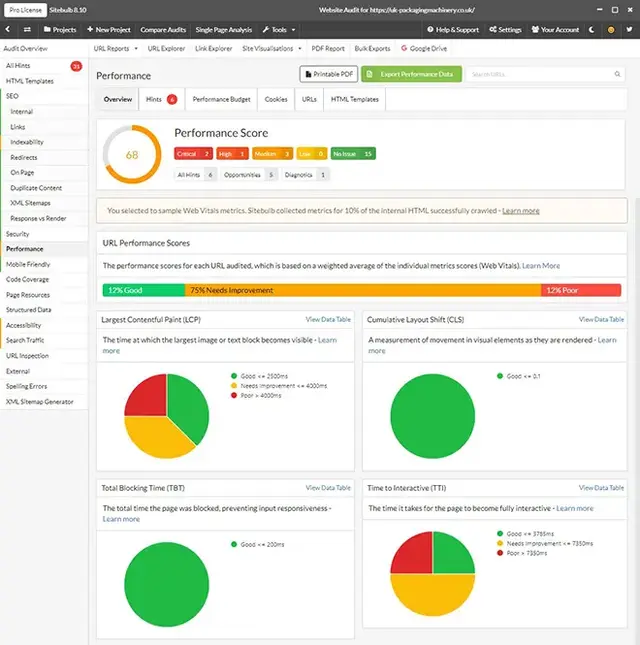Image resolution: width=640 pixels, height=645 pixels.
Task: Open Your Account menu
Action: 555,30
